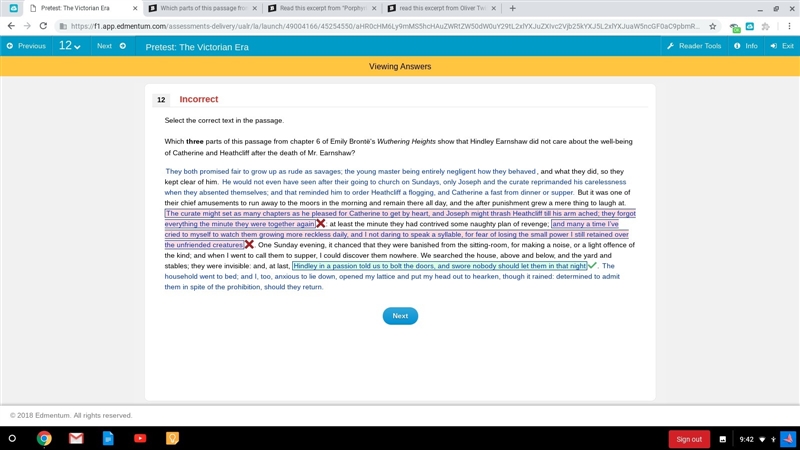The image size is (800, 450).
Task: Click the Incorrect status label
Action: 198,99
